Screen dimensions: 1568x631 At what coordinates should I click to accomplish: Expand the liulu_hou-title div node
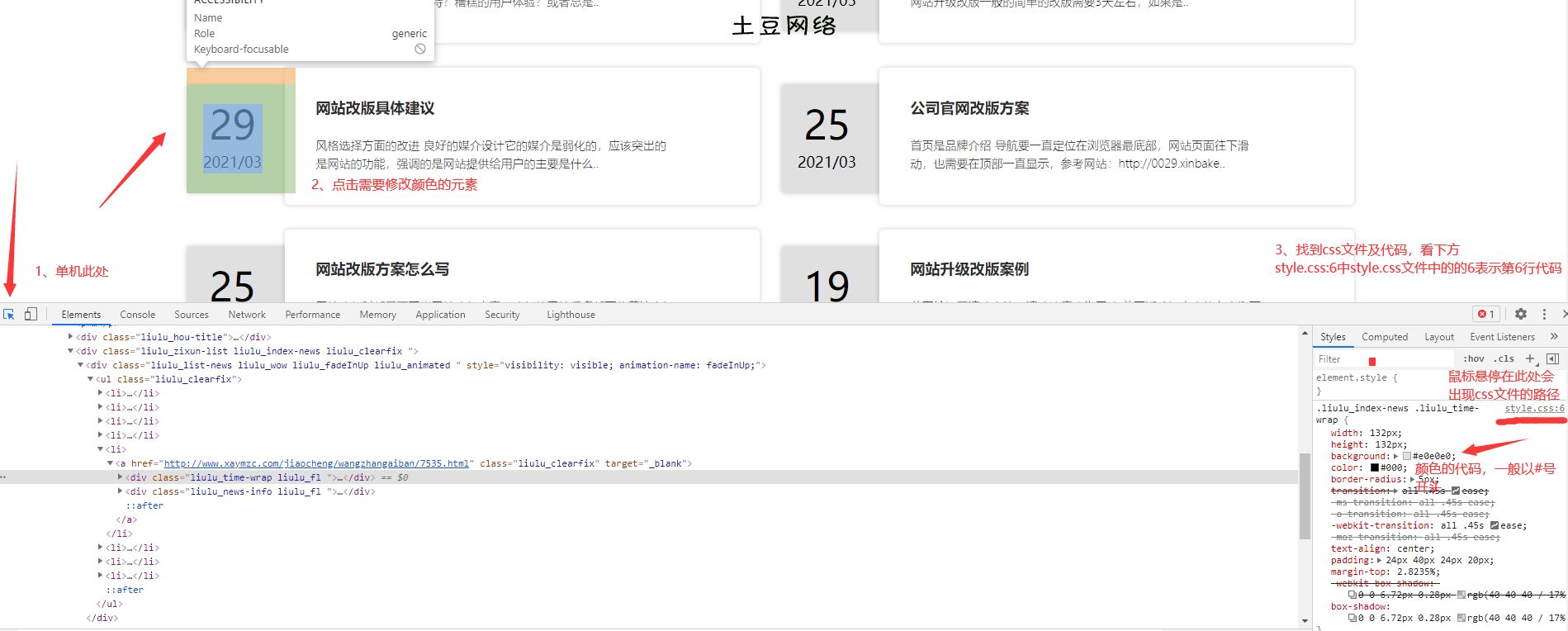pyautogui.click(x=70, y=337)
